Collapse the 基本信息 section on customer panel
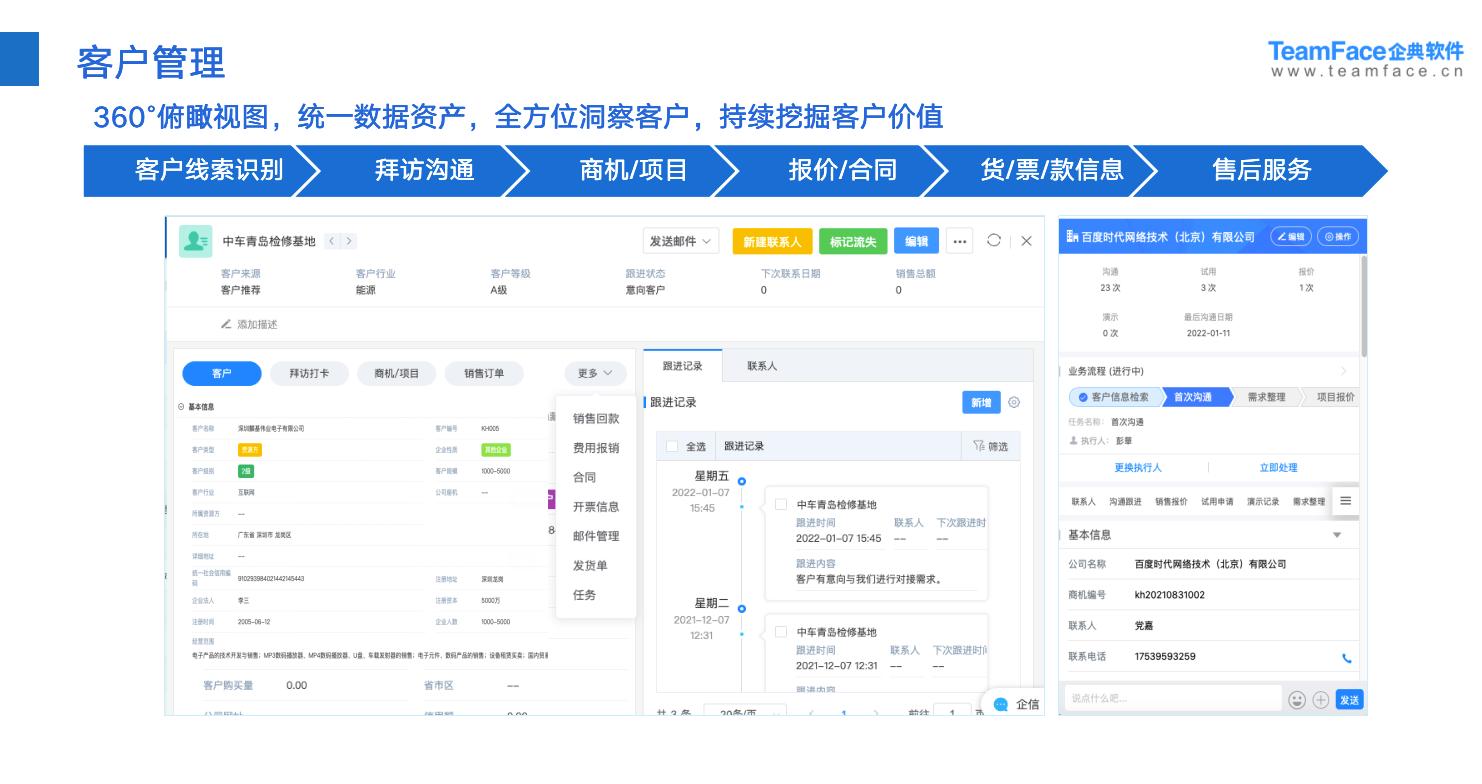 coord(180,407)
